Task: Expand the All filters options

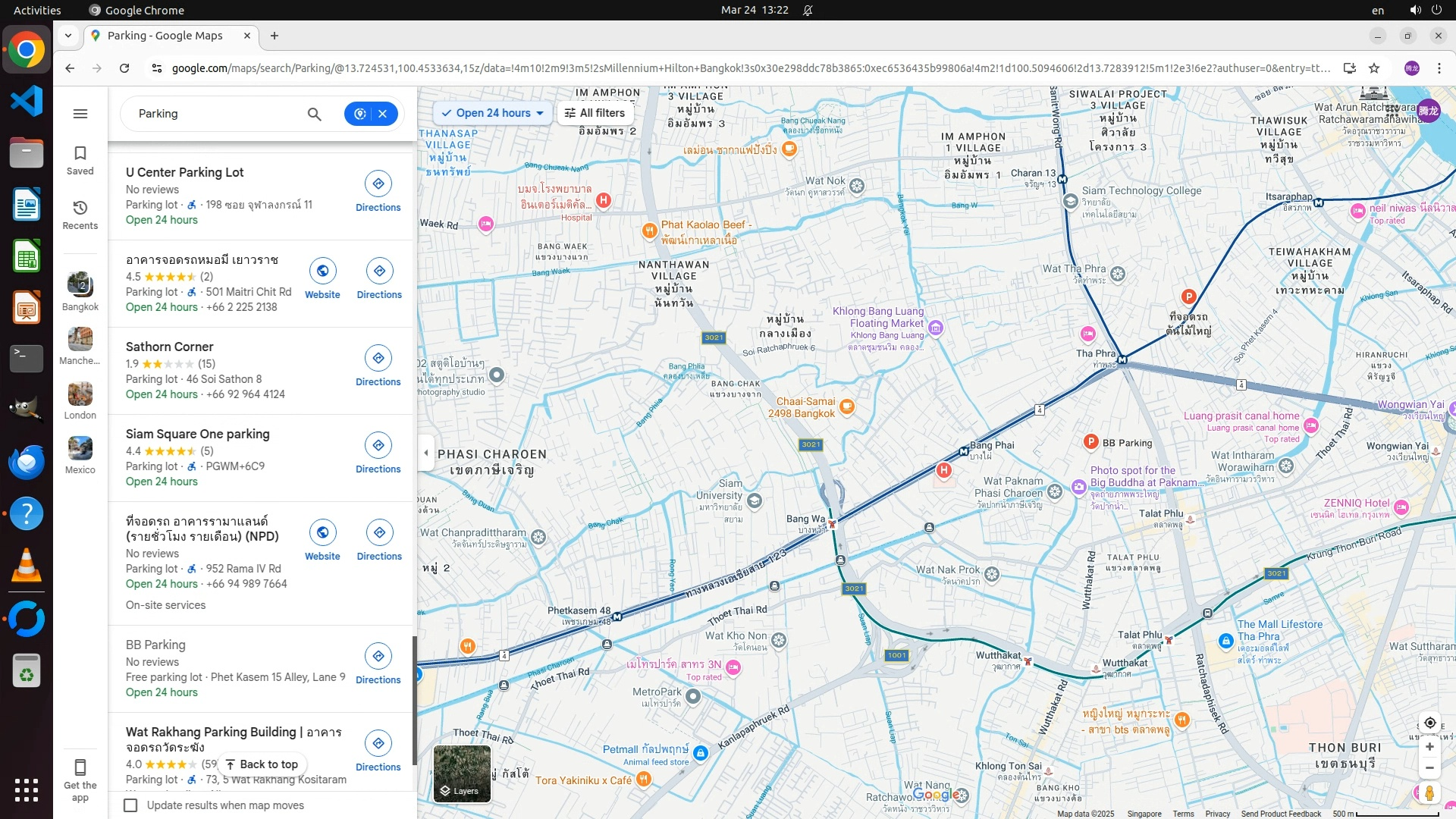Action: [595, 113]
